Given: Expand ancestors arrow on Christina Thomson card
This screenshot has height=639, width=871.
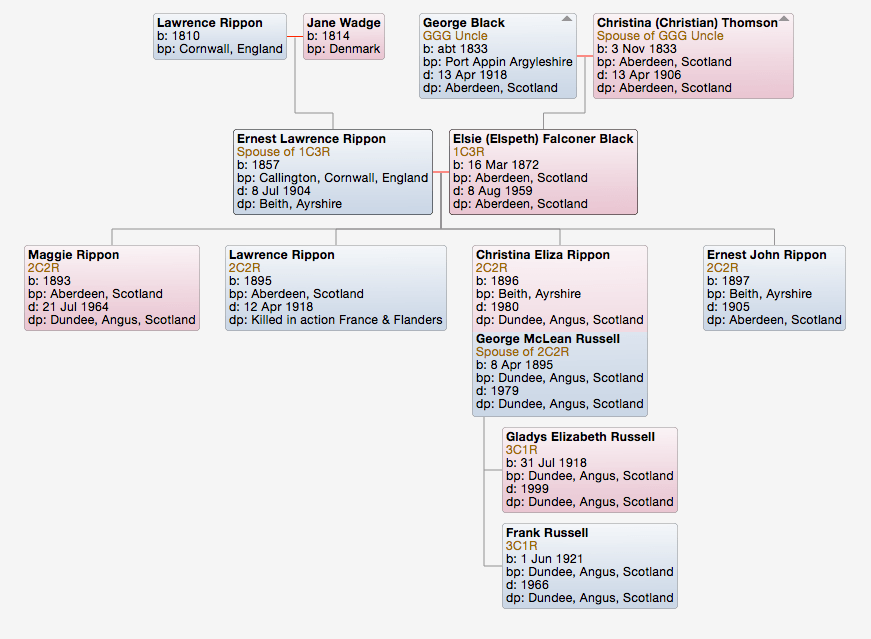Looking at the screenshot, I should [x=784, y=19].
